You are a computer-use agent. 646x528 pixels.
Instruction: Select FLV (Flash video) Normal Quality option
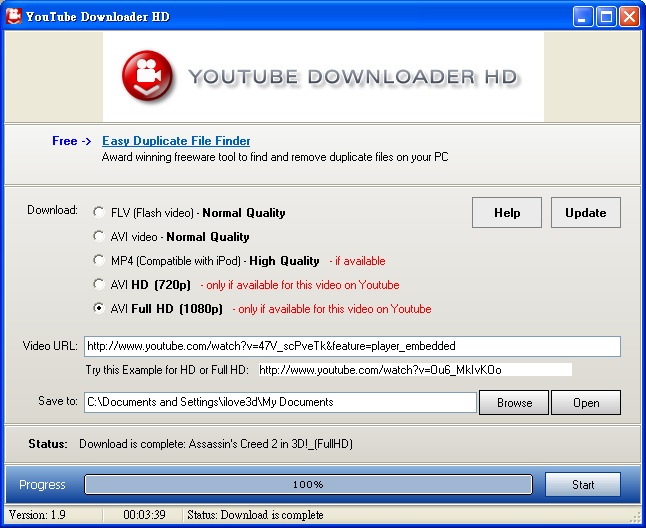pos(98,212)
